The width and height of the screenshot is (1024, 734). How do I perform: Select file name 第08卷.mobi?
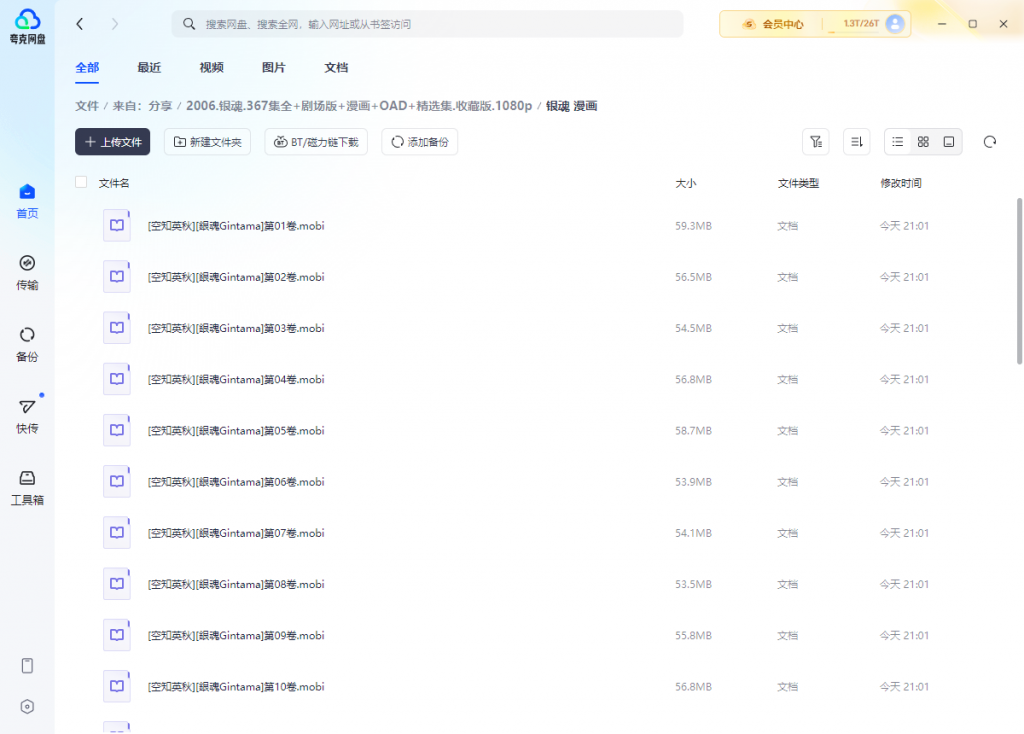[236, 584]
